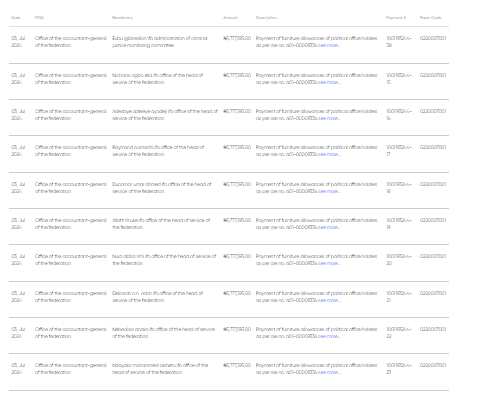Viewport: 481px width, 405px height.
Task: Show full description for the Dunomar Umar Ahmed row
Action: pos(329,191)
